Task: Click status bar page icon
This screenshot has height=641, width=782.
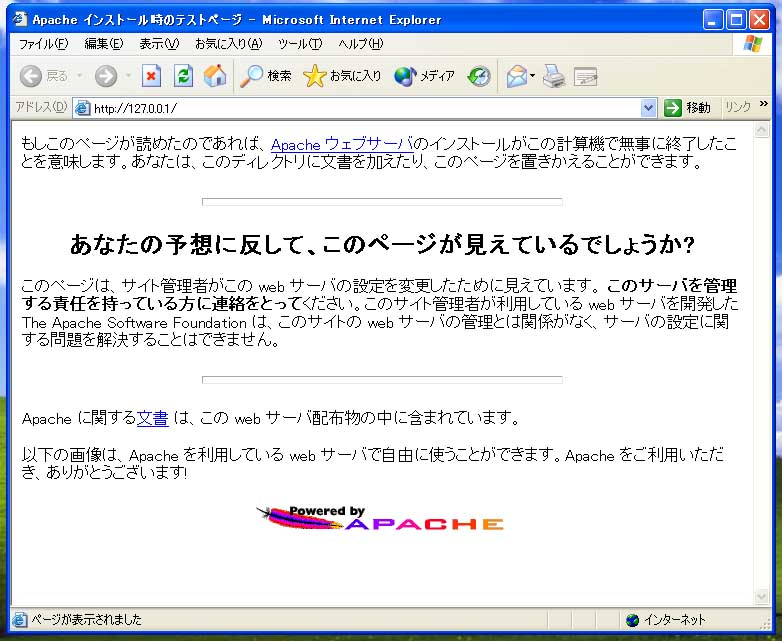Action: tap(20, 620)
